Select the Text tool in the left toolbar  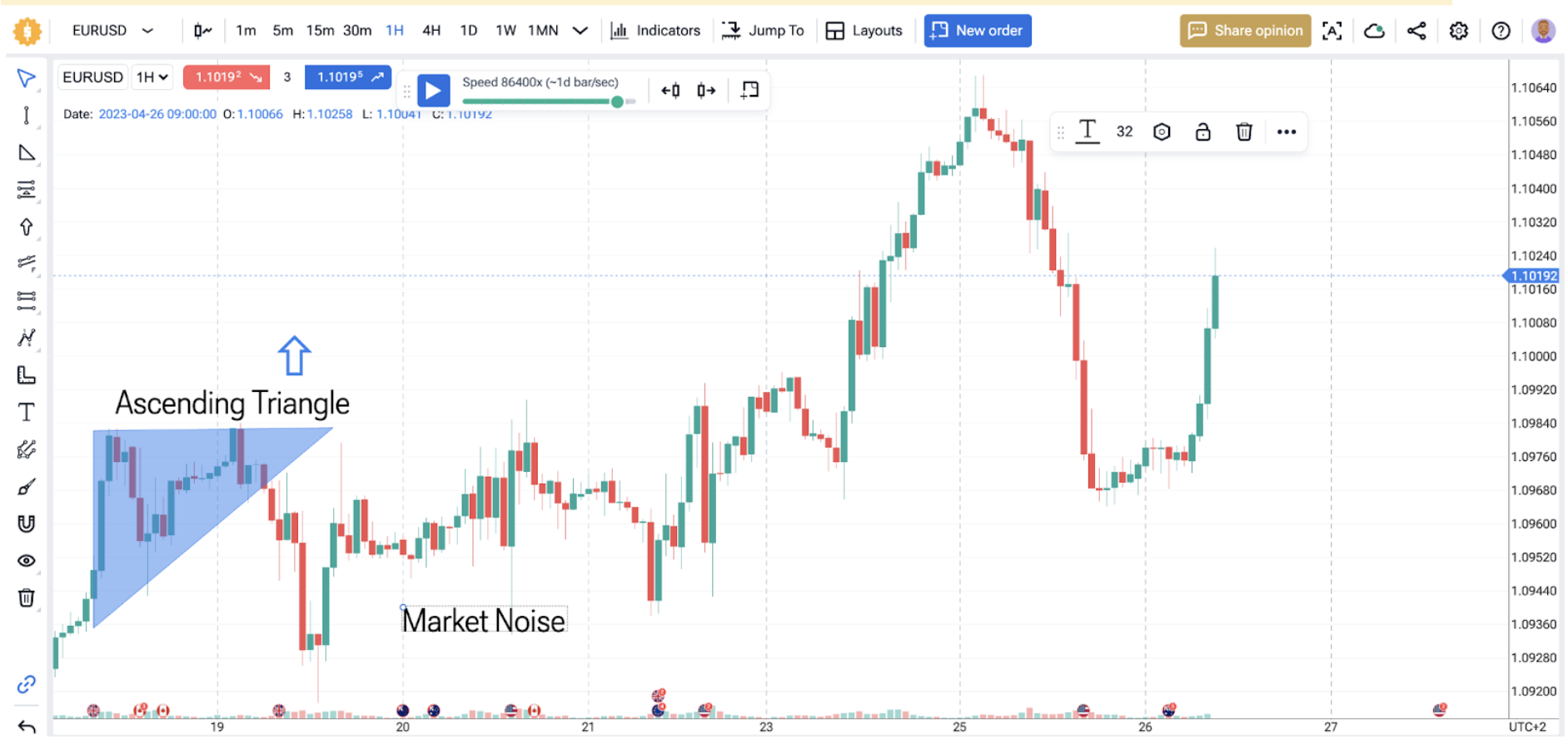[x=26, y=412]
